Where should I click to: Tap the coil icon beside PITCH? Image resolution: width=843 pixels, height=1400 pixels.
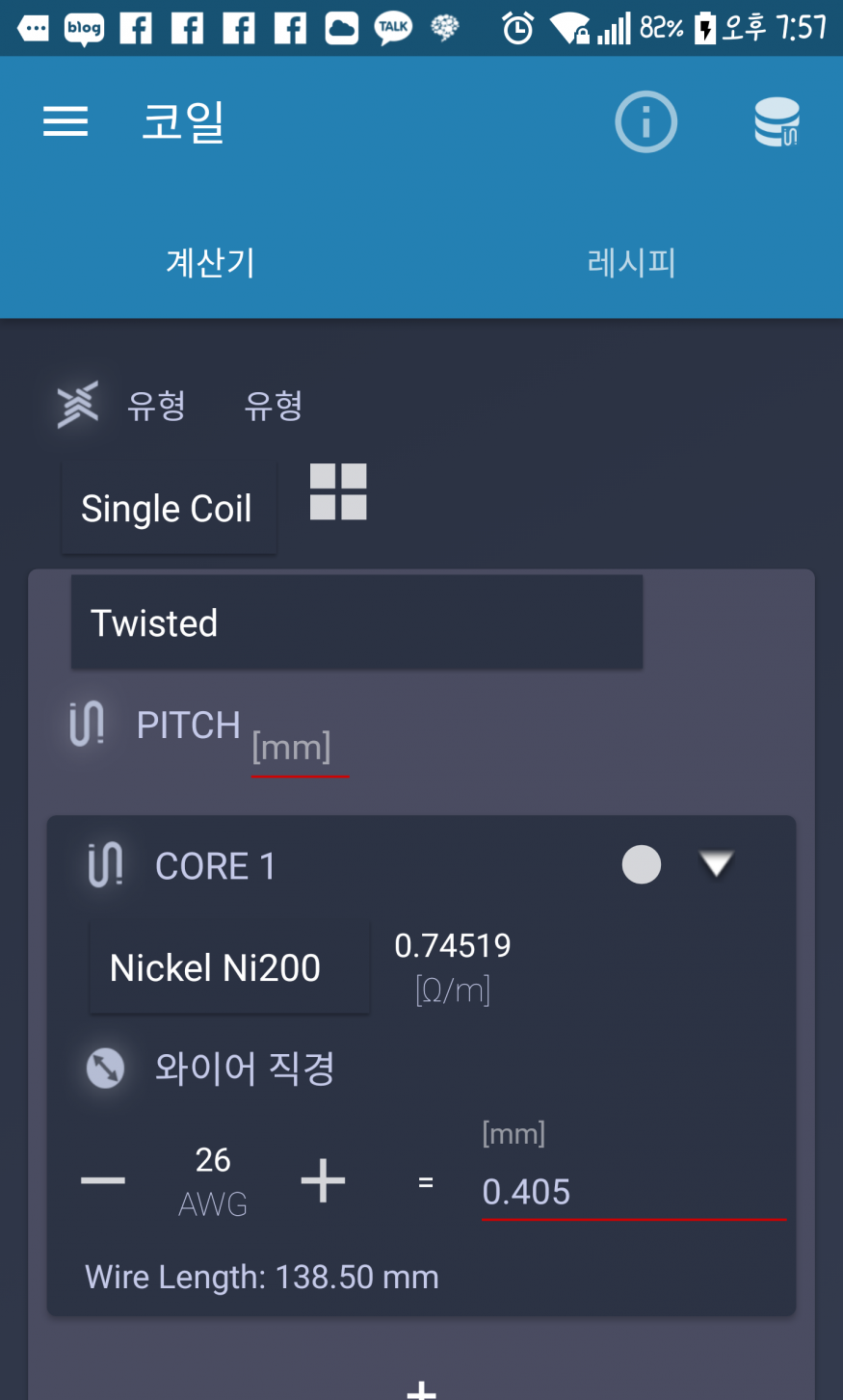(x=87, y=725)
